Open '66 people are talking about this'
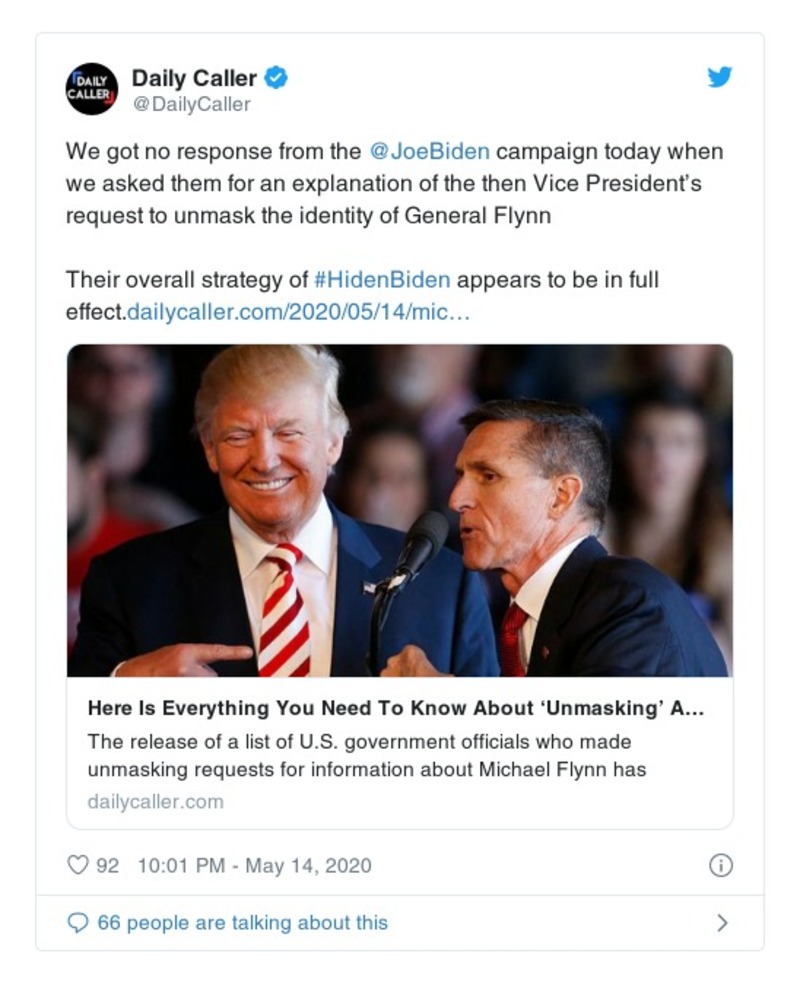This screenshot has width=800, height=982. tap(241, 923)
